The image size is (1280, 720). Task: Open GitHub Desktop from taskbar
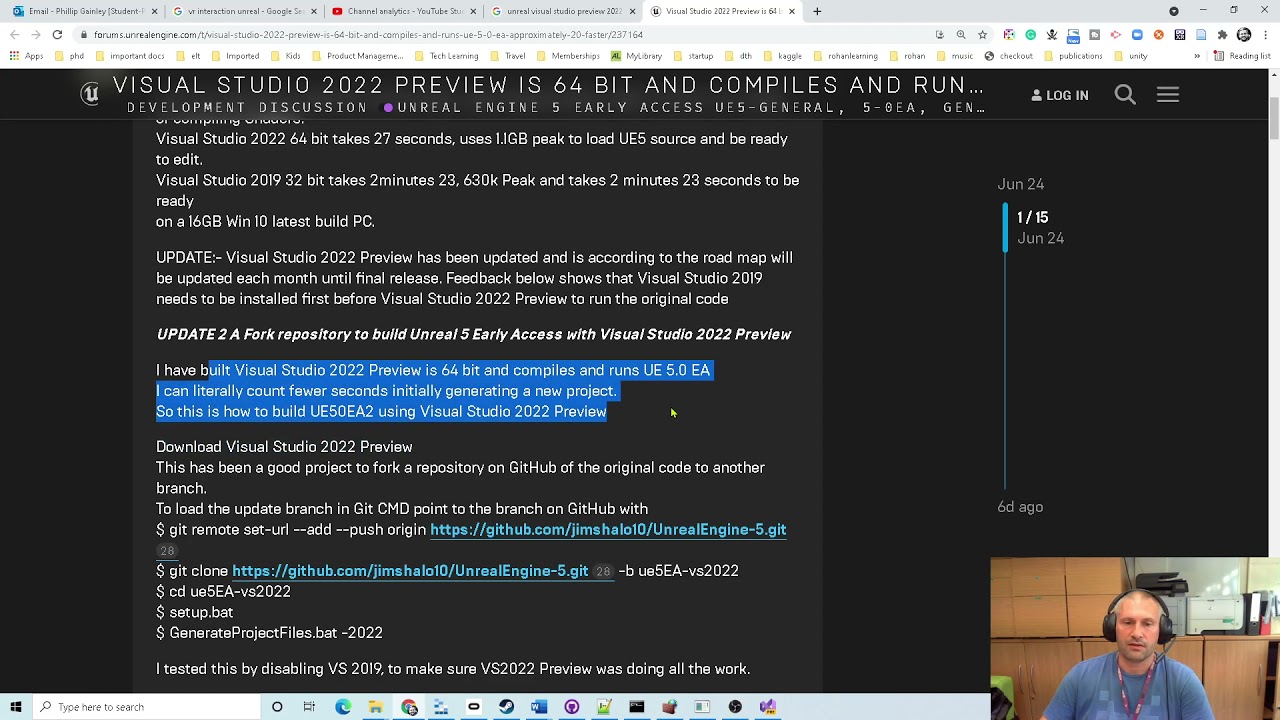point(572,707)
